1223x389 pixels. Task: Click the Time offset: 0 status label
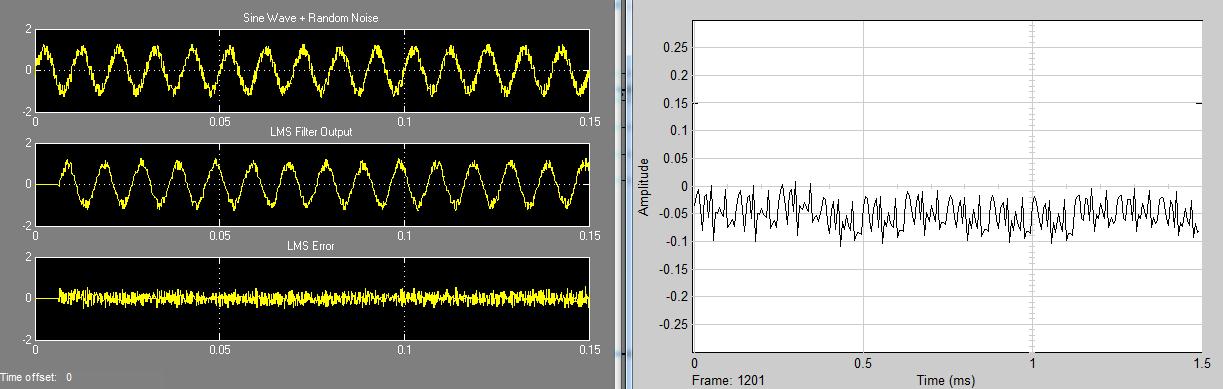pos(36,377)
